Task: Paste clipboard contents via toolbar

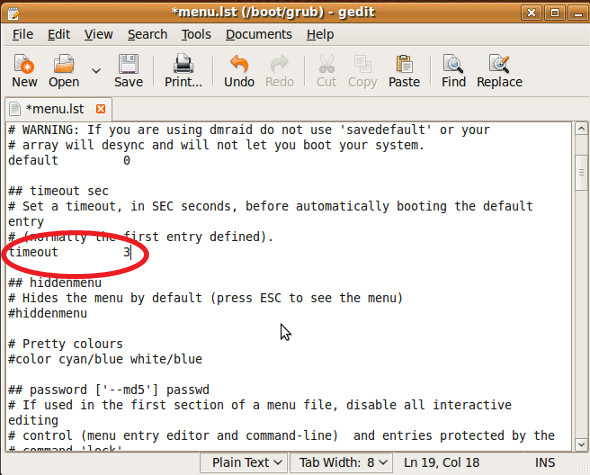Action: click(x=404, y=71)
